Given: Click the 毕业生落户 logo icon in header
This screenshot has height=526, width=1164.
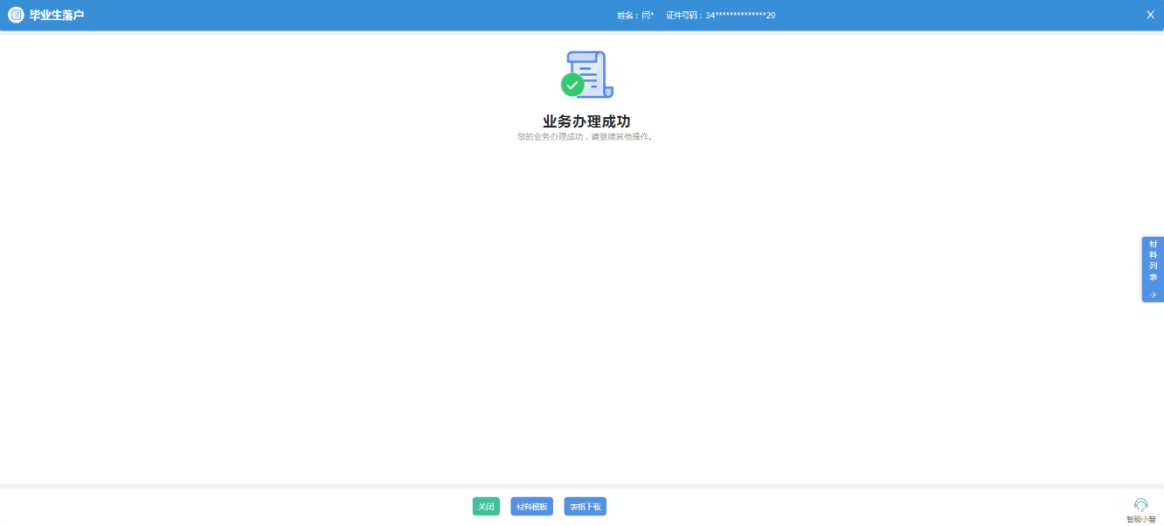Looking at the screenshot, I should (16, 15).
